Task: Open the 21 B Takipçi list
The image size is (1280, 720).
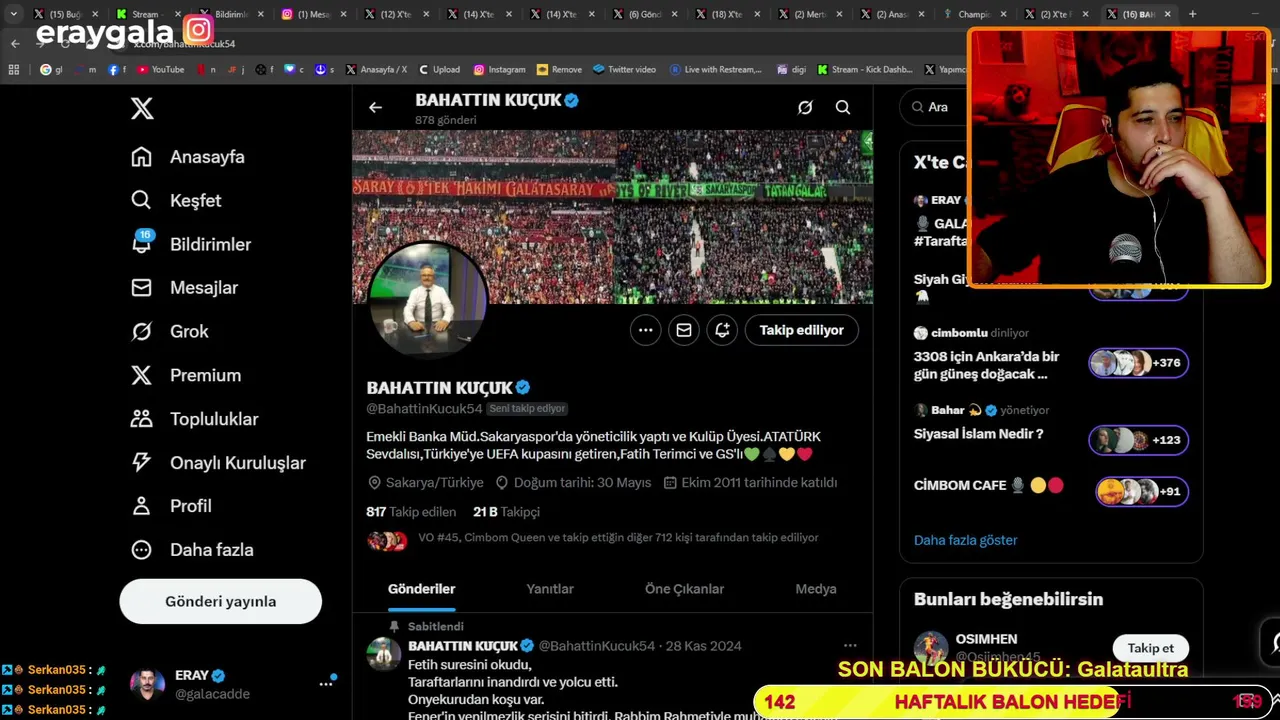Action: point(506,511)
